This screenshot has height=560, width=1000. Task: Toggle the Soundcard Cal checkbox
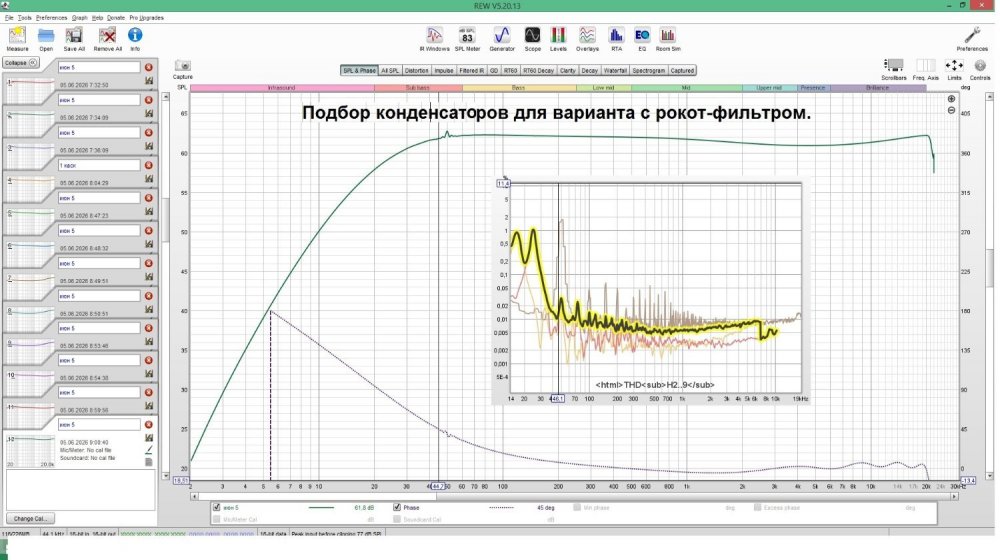point(397,519)
